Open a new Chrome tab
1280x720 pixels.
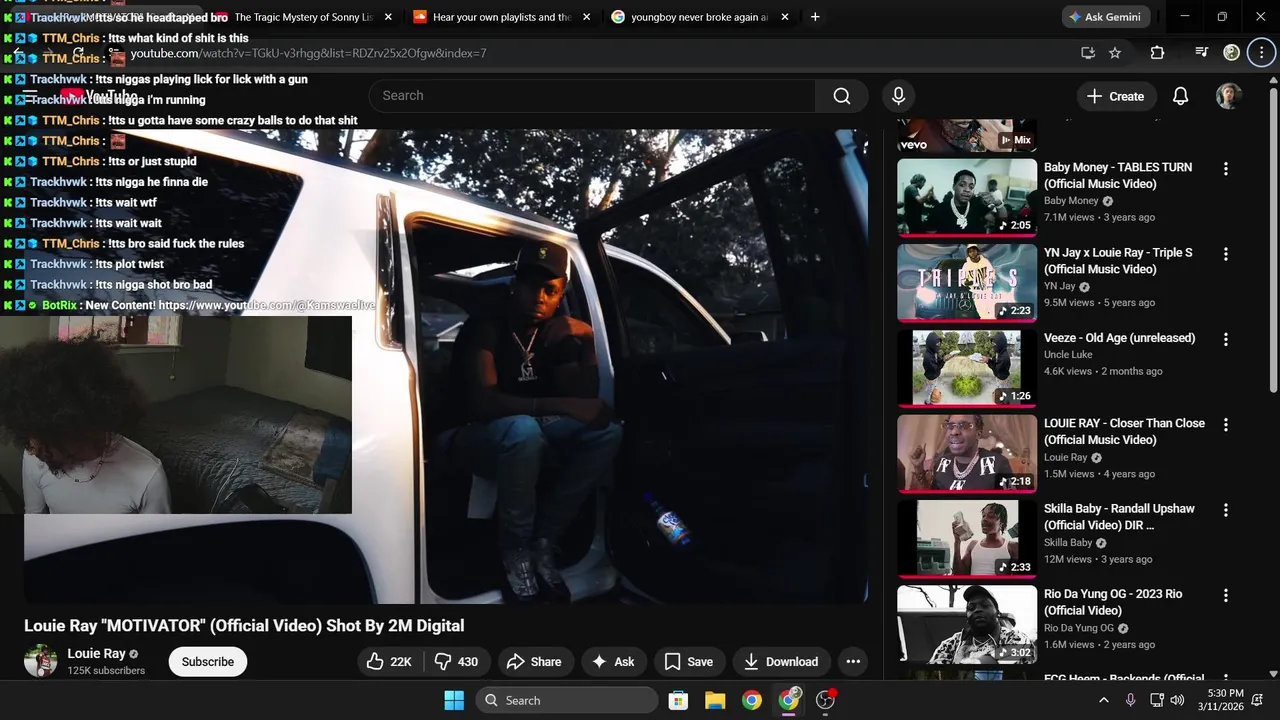point(815,17)
